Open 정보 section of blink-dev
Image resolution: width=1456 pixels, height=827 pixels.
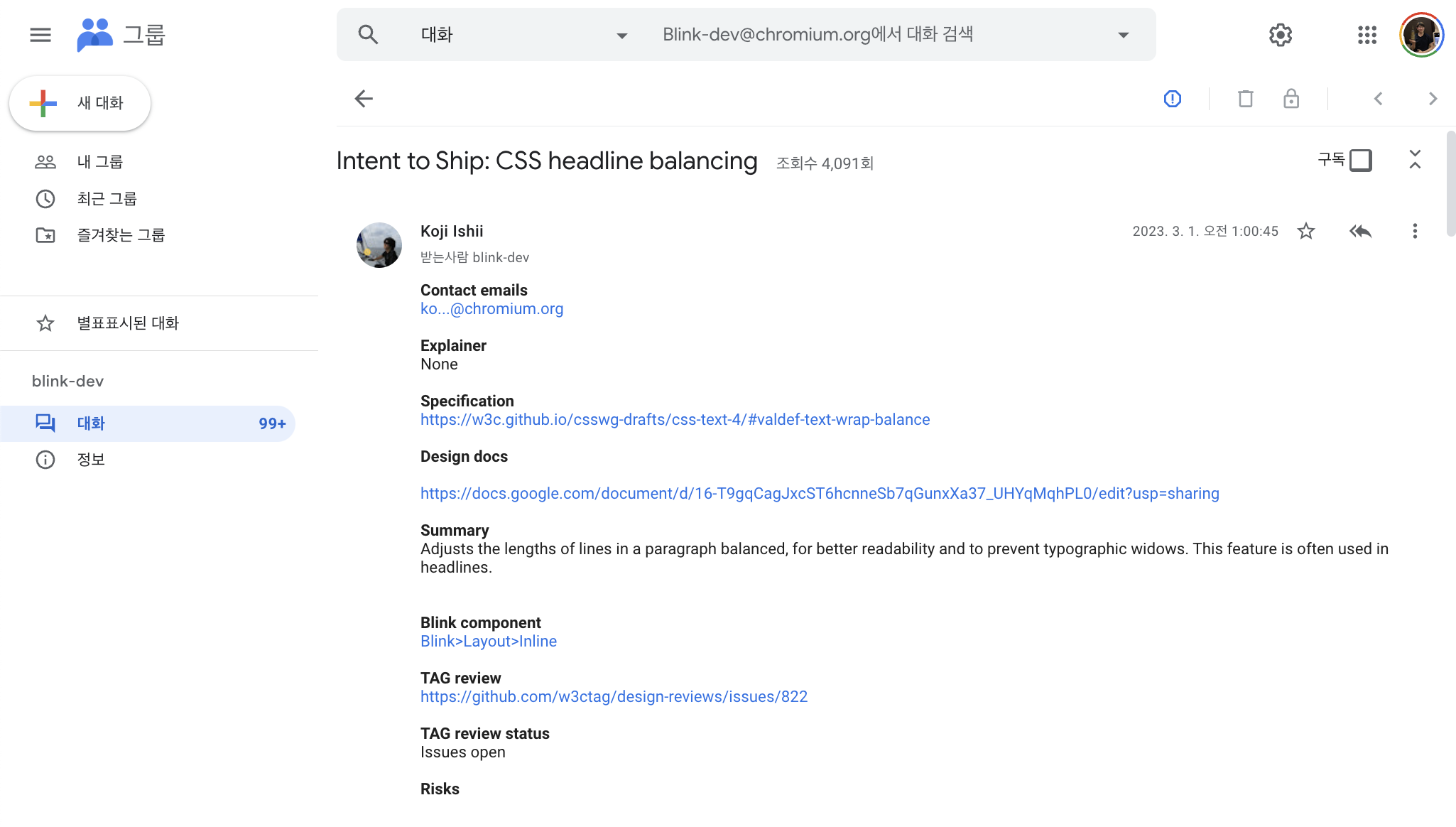click(x=91, y=460)
